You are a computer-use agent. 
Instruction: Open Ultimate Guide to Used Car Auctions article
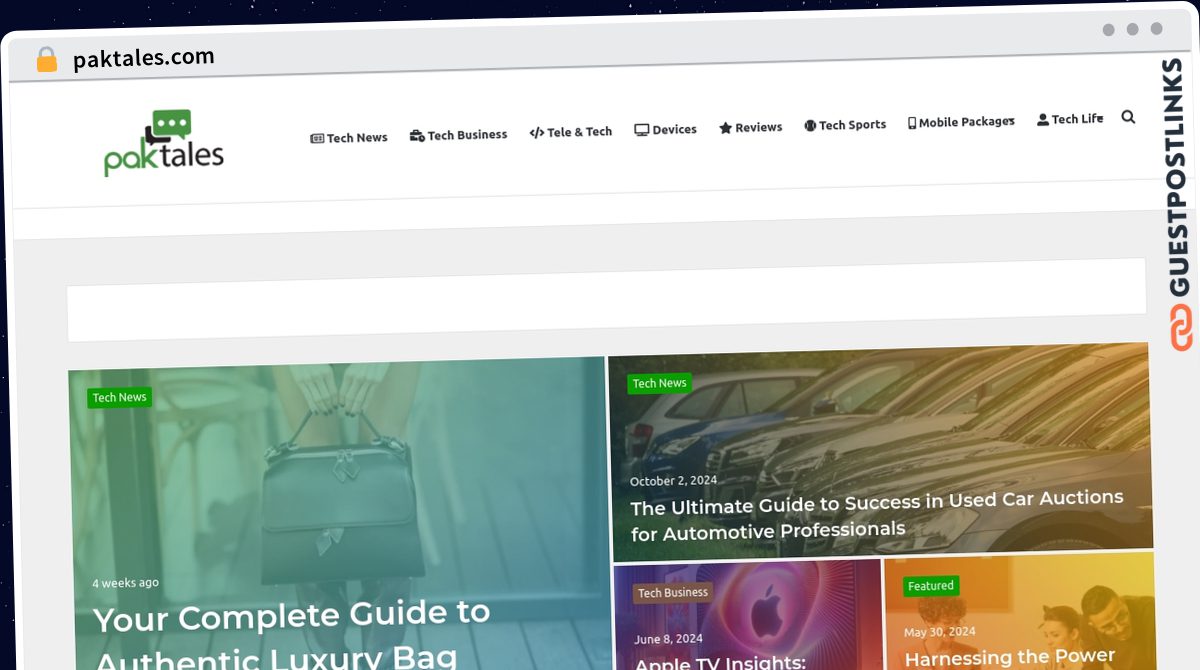pyautogui.click(x=878, y=514)
